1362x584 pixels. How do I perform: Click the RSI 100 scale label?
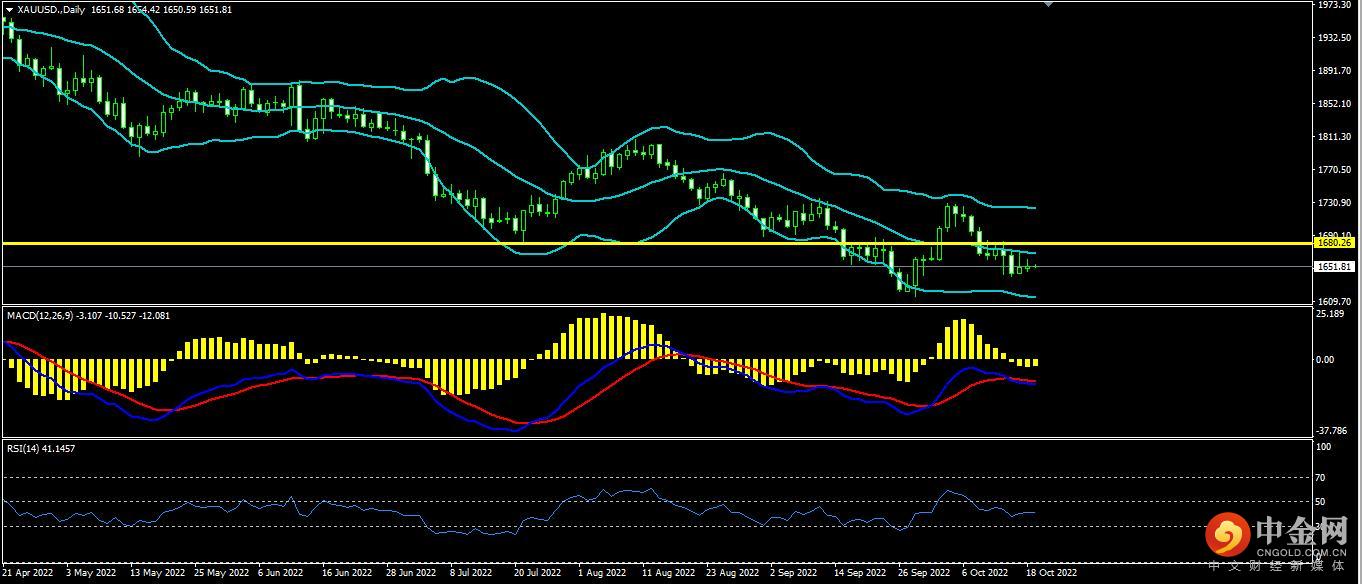[x=1322, y=448]
